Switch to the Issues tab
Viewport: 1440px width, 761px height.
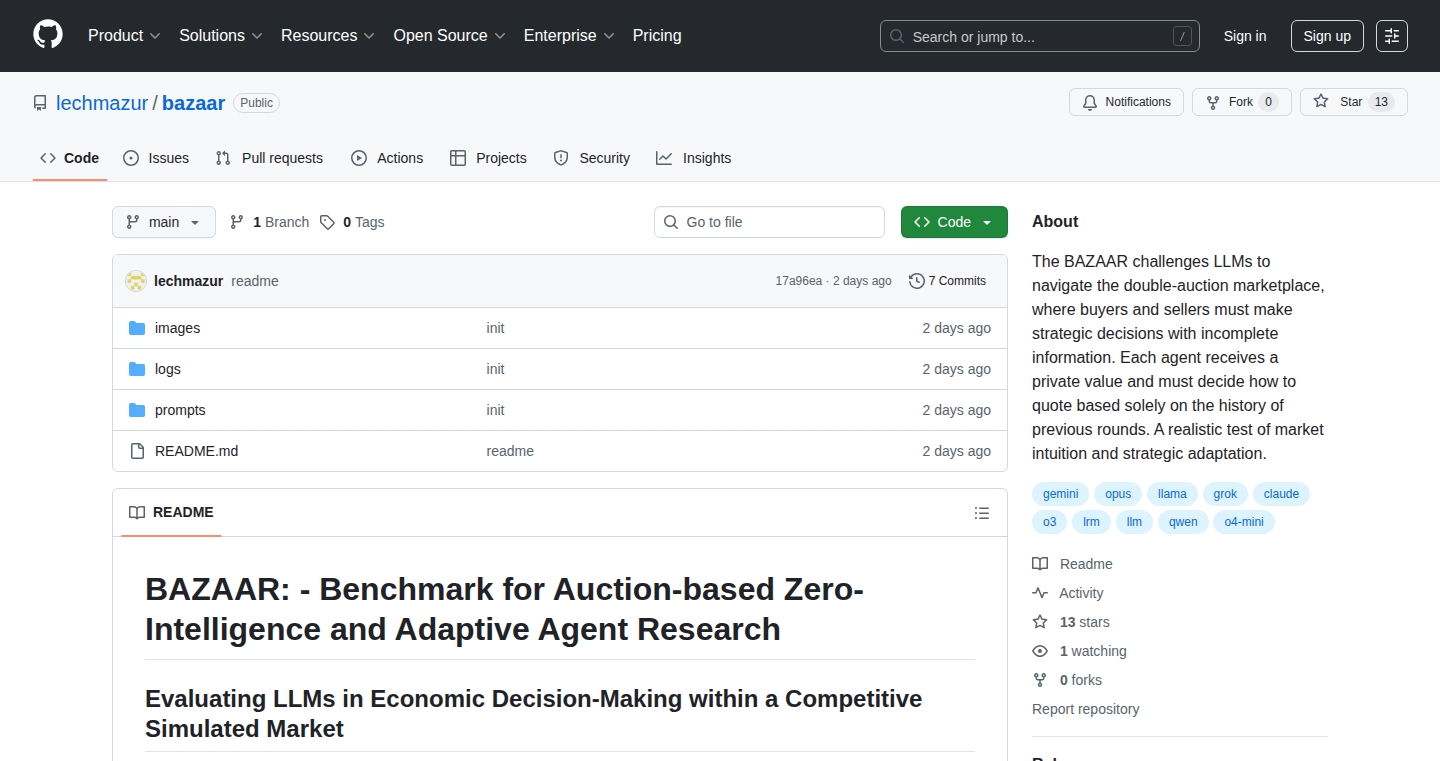click(x=156, y=158)
